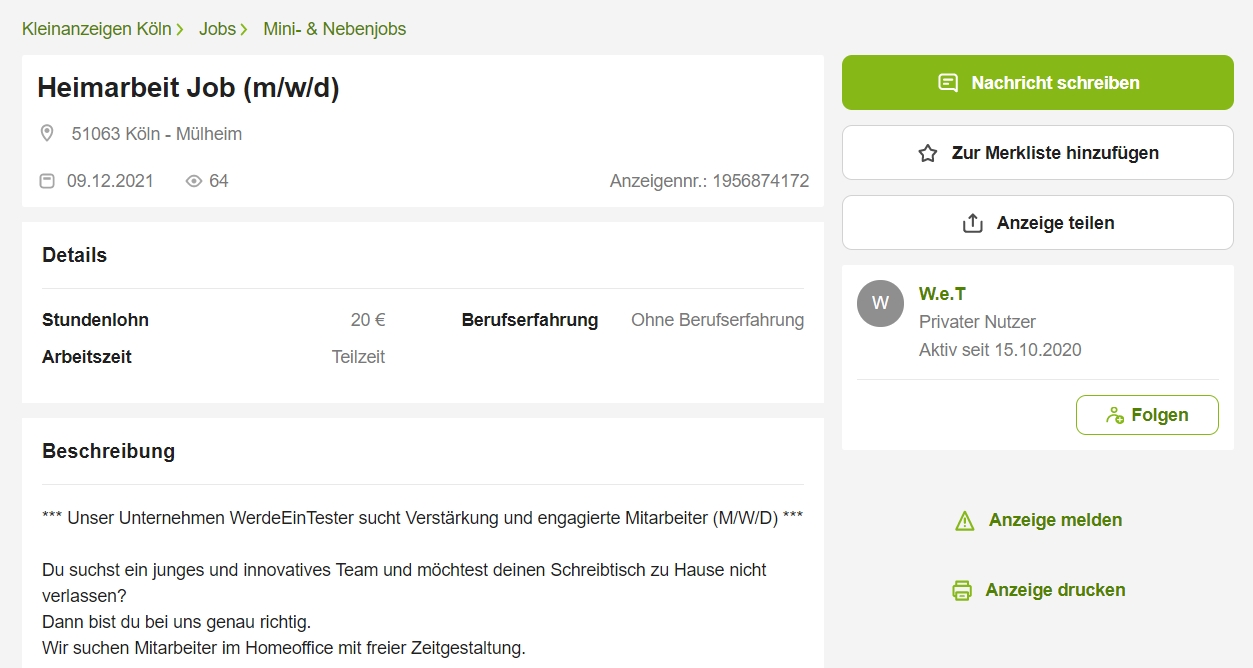
Task: Click the message icon in Nachricht schreiben
Action: point(948,83)
